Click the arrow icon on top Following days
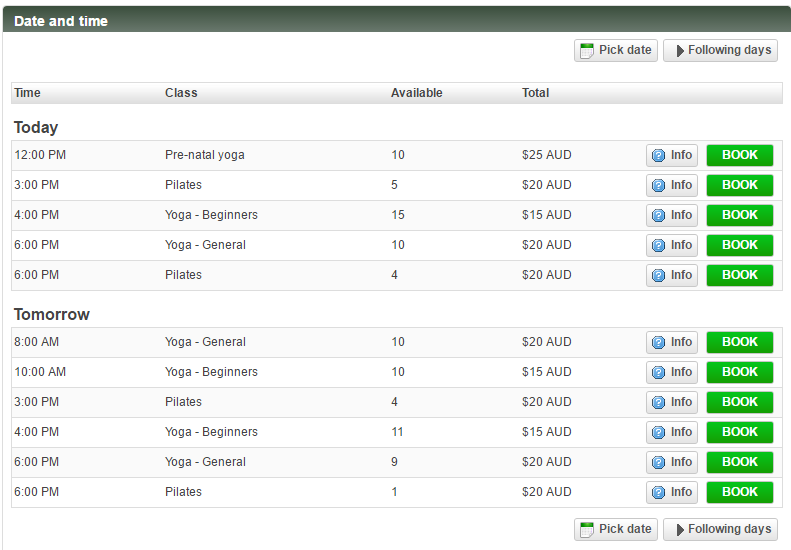The image size is (791, 550). [680, 51]
